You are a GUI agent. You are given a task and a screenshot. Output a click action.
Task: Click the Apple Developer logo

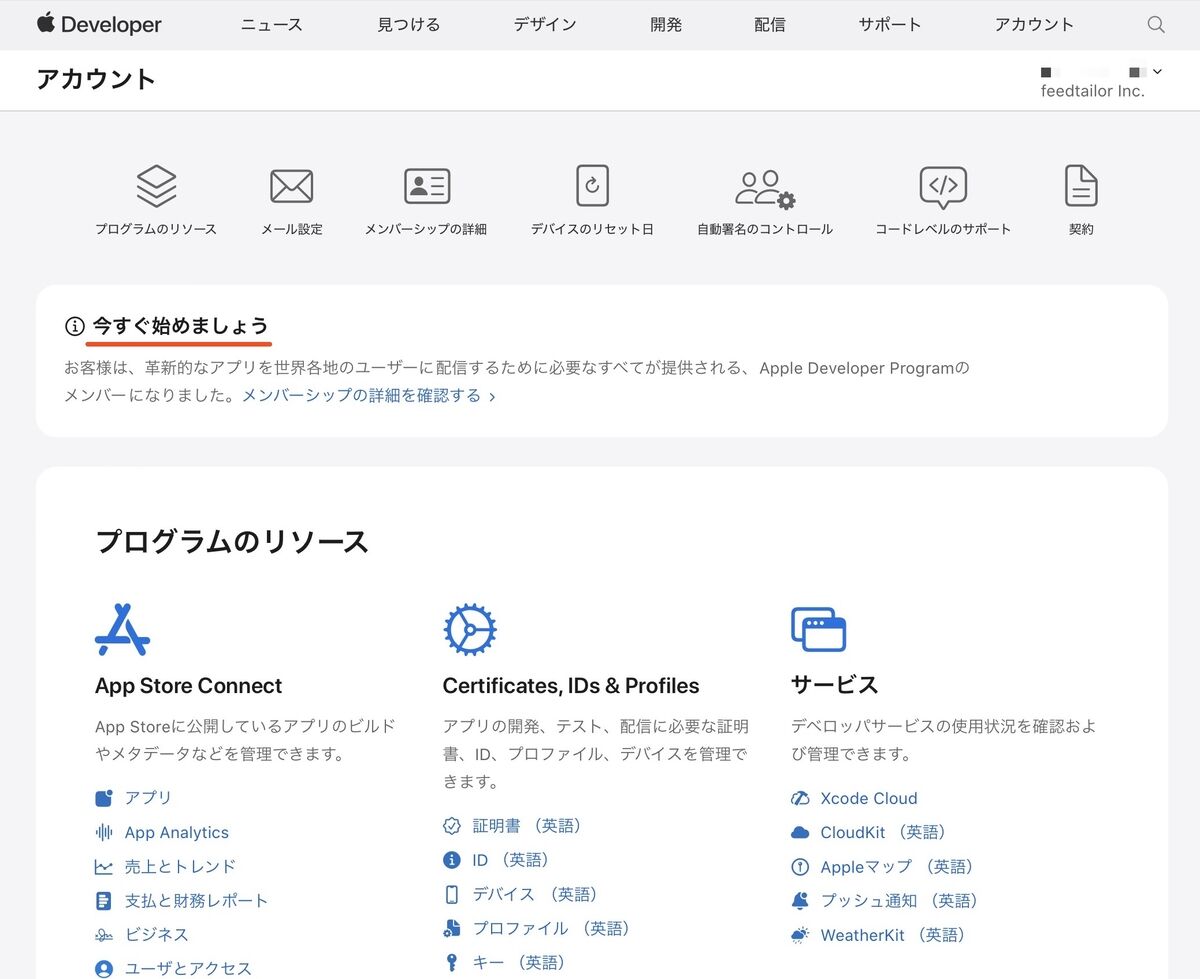pos(99,24)
